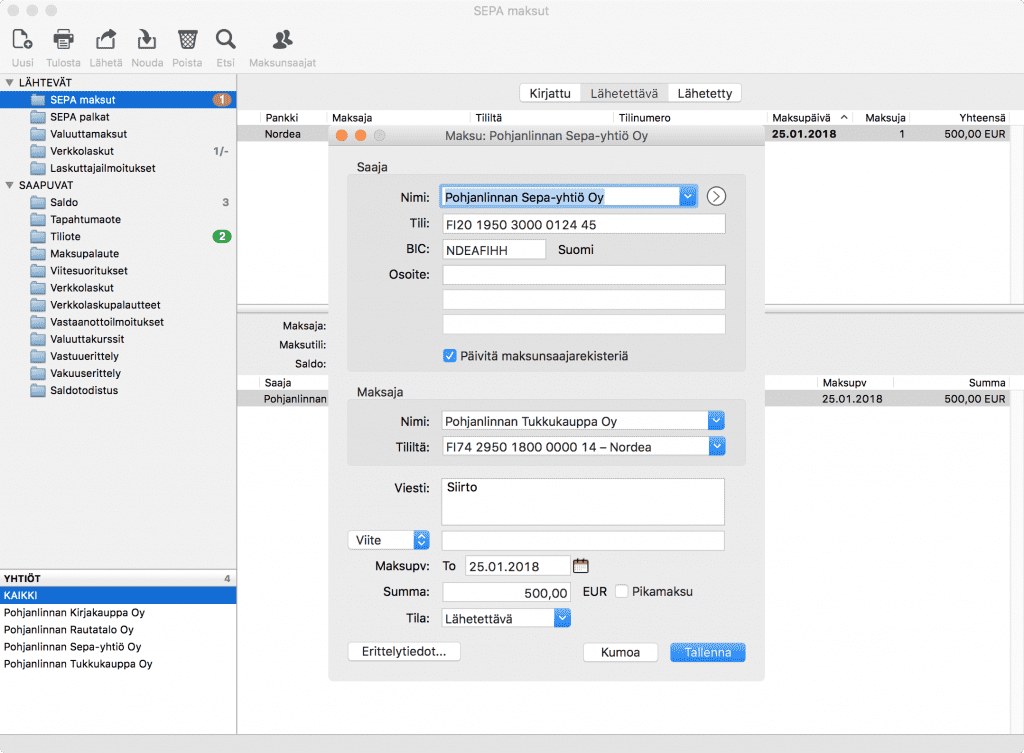Click the Viesti message text area
The height and width of the screenshot is (753, 1024).
(x=583, y=502)
